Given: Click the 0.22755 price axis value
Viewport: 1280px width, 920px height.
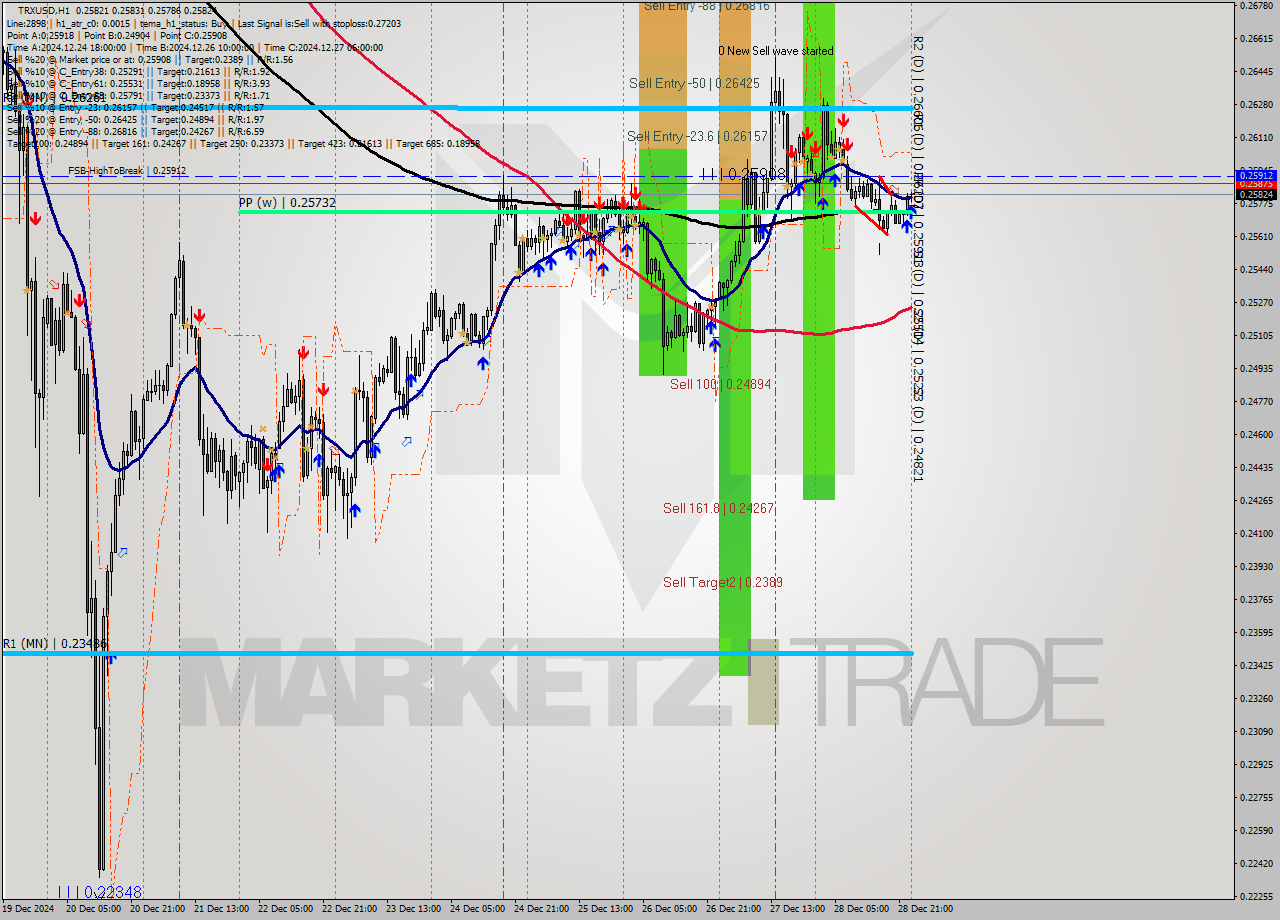Looking at the screenshot, I should [x=1256, y=798].
